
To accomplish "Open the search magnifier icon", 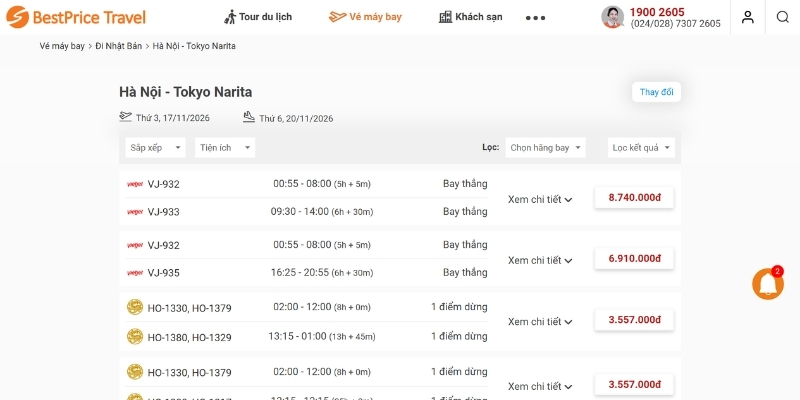I will 783,17.
